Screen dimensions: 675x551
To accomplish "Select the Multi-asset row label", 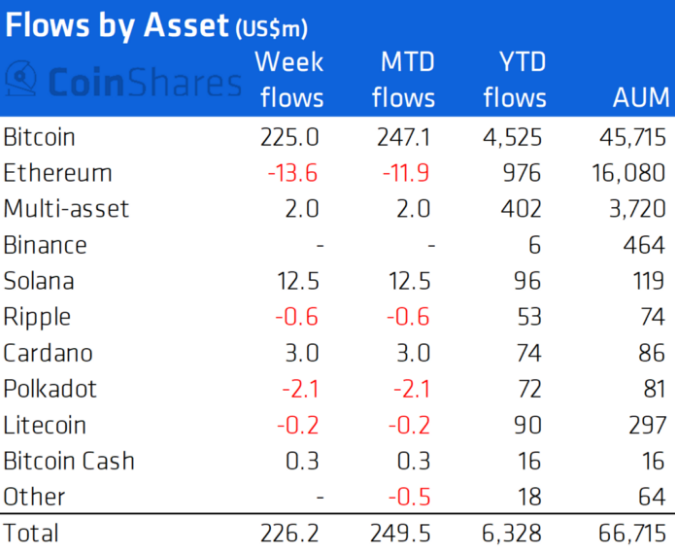I will click(x=66, y=209).
